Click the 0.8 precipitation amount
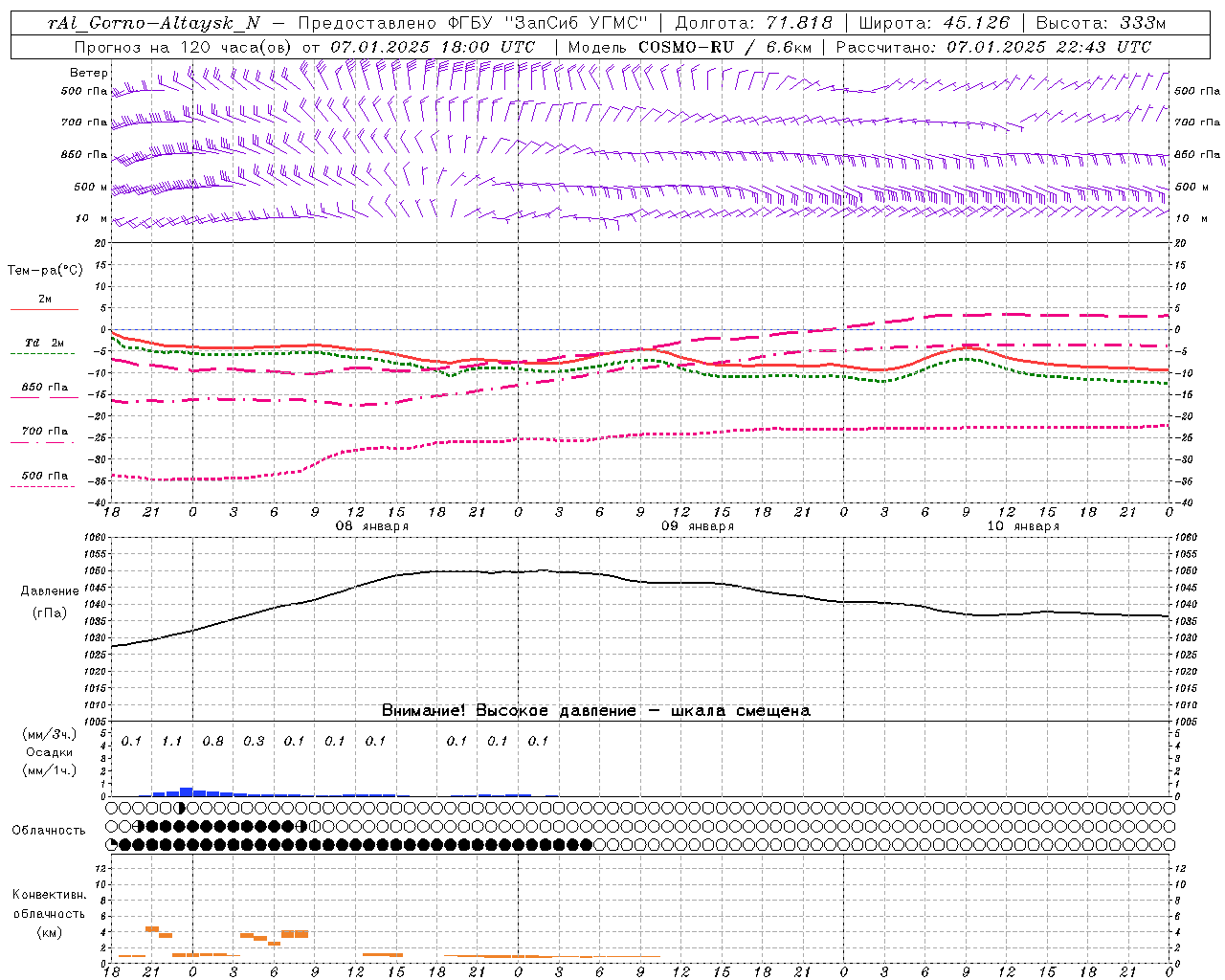The width and height of the screenshot is (1225, 980). coord(212,742)
